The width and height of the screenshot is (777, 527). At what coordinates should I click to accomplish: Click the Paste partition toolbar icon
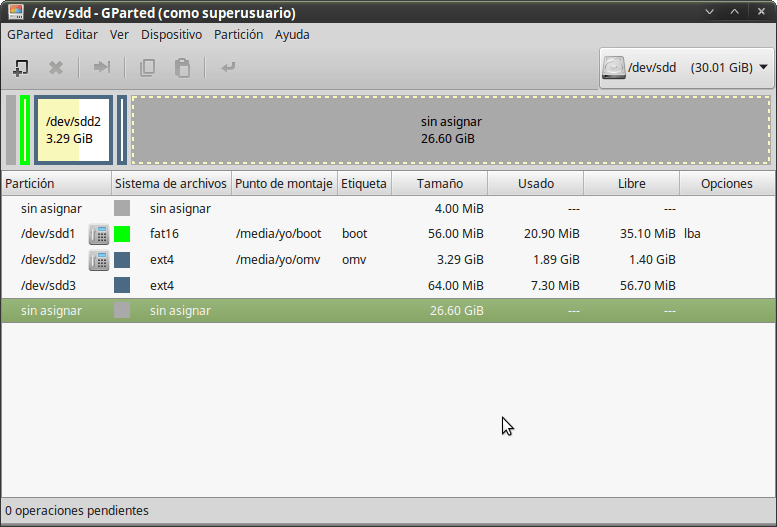pyautogui.click(x=182, y=67)
